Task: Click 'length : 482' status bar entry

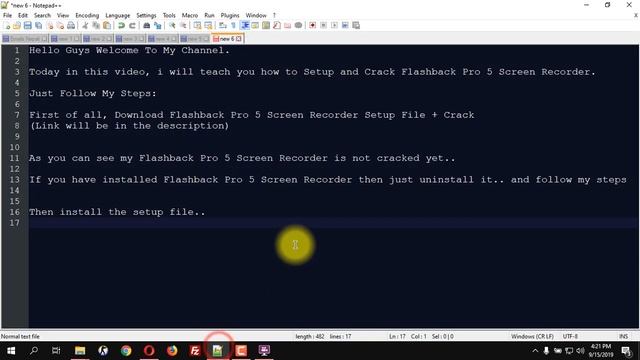Action: [x=310, y=337]
